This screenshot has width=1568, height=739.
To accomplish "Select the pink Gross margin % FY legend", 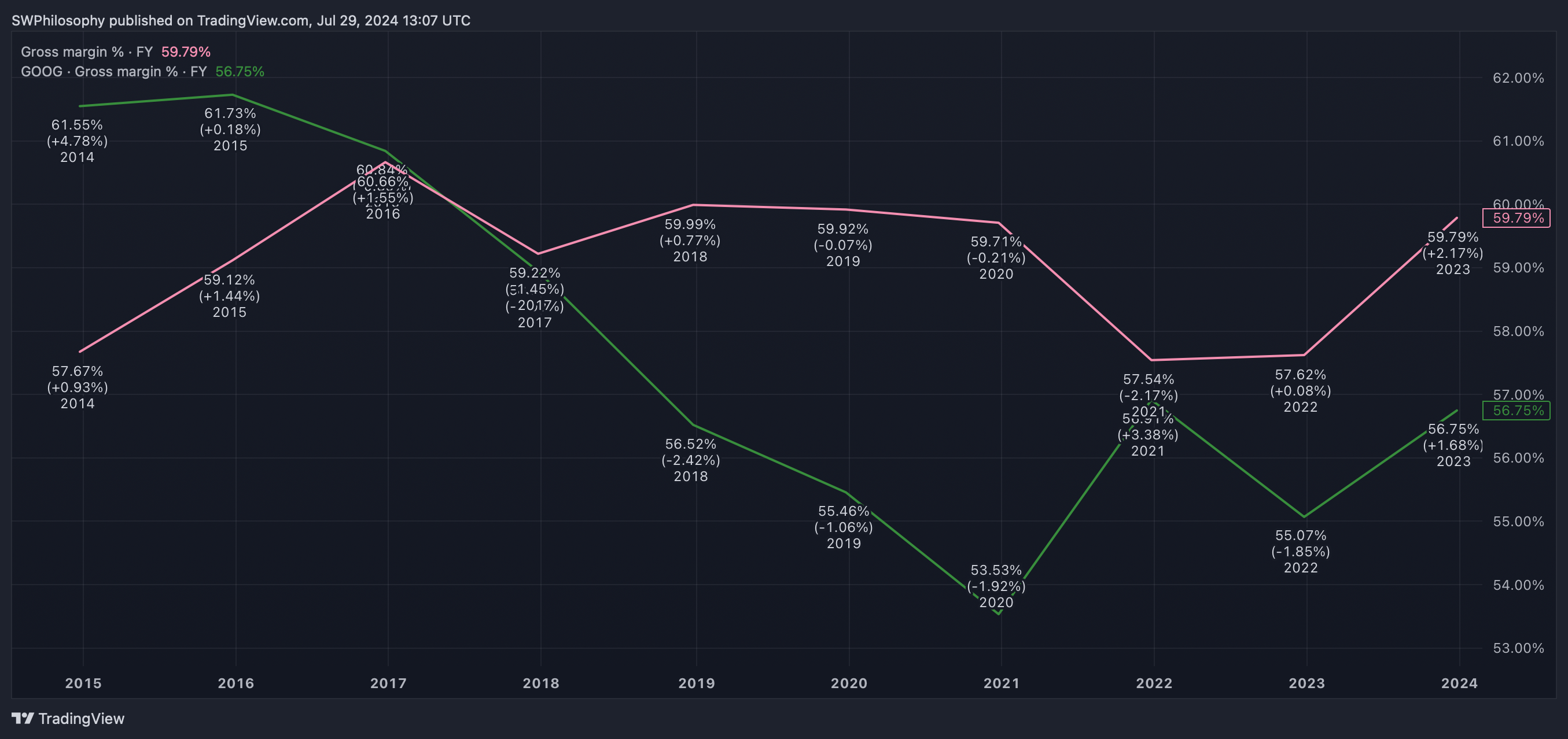I will point(116,51).
